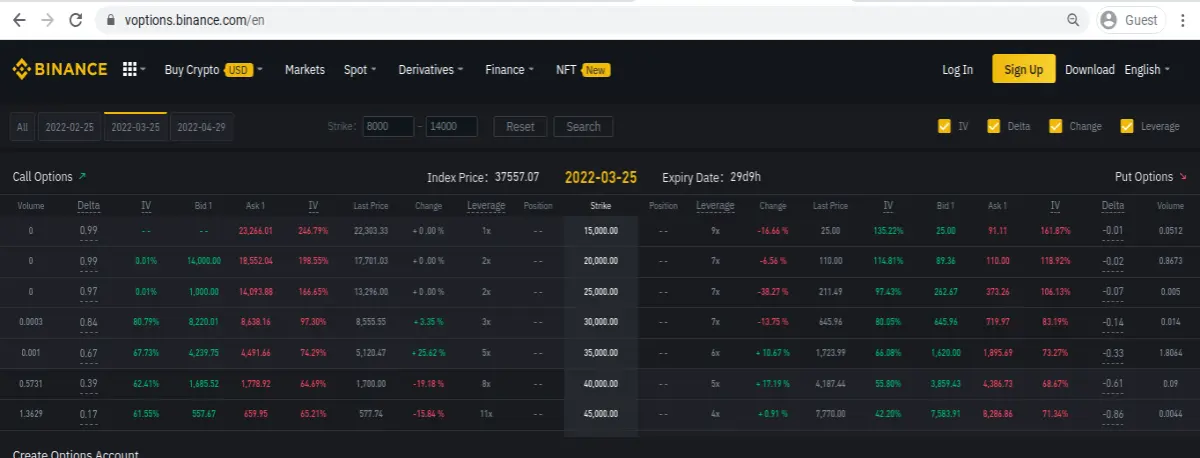Click the 15,000.00 strike cell
The image size is (1200, 458).
[x=601, y=230]
